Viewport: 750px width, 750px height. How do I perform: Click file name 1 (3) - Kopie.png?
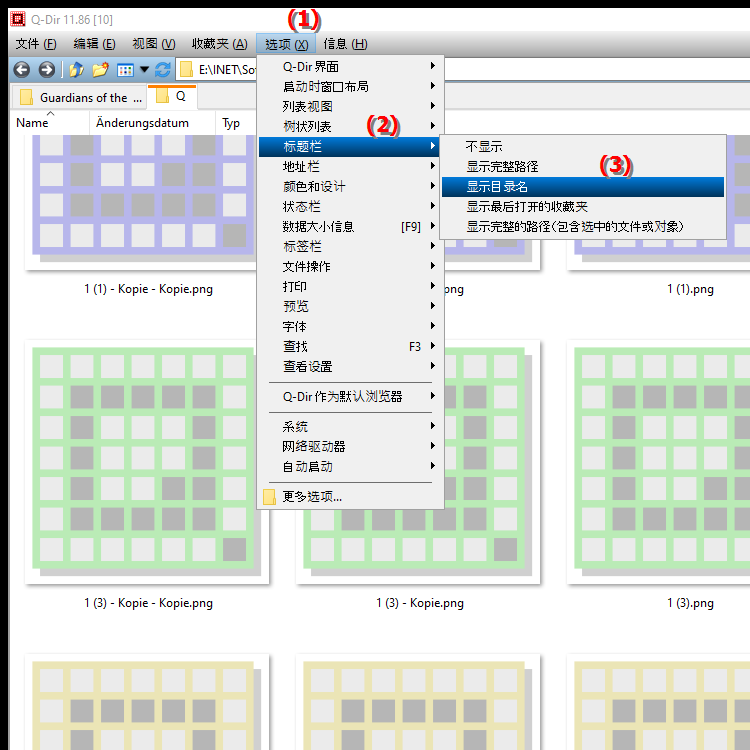click(x=420, y=603)
